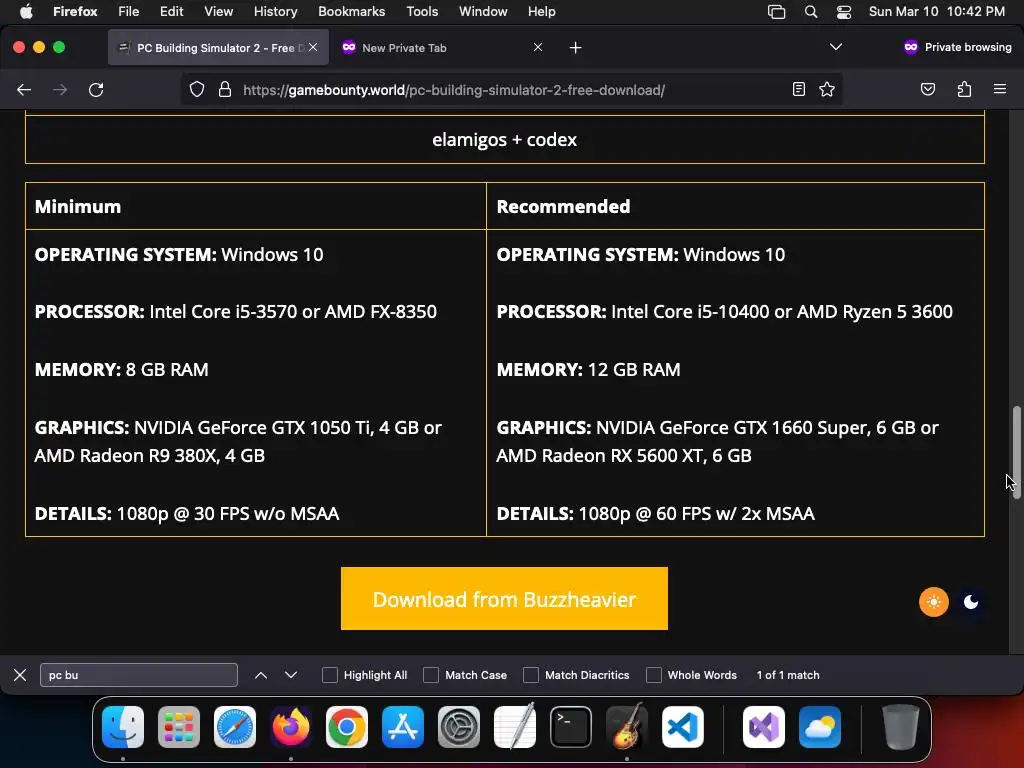1024x768 pixels.
Task: Open the Edit menu
Action: (x=171, y=11)
